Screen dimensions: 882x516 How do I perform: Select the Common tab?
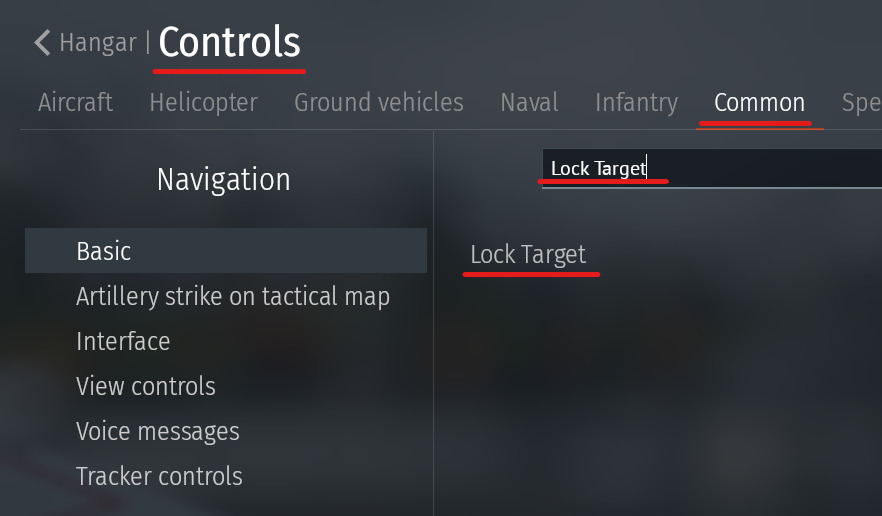pos(759,102)
